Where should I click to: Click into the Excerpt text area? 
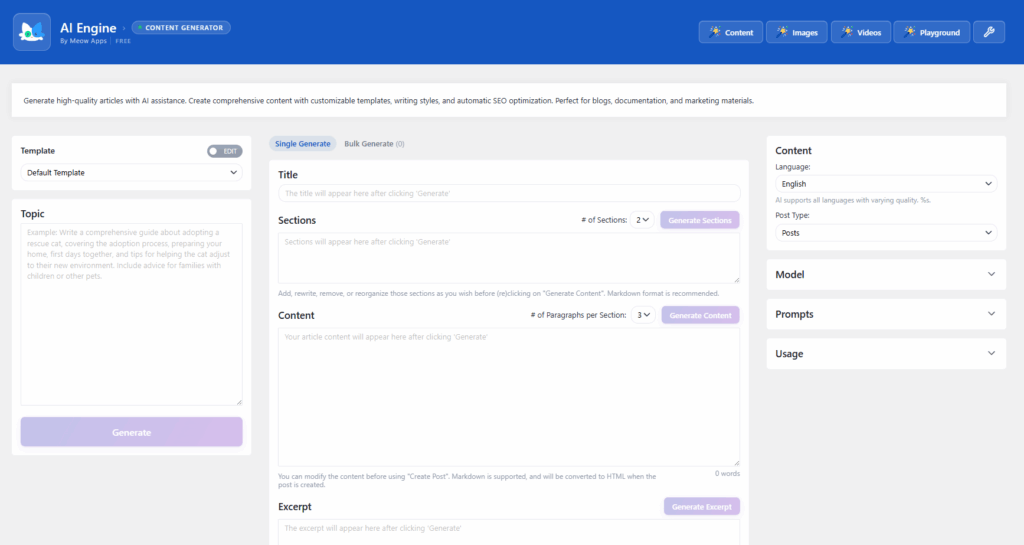pos(509,532)
